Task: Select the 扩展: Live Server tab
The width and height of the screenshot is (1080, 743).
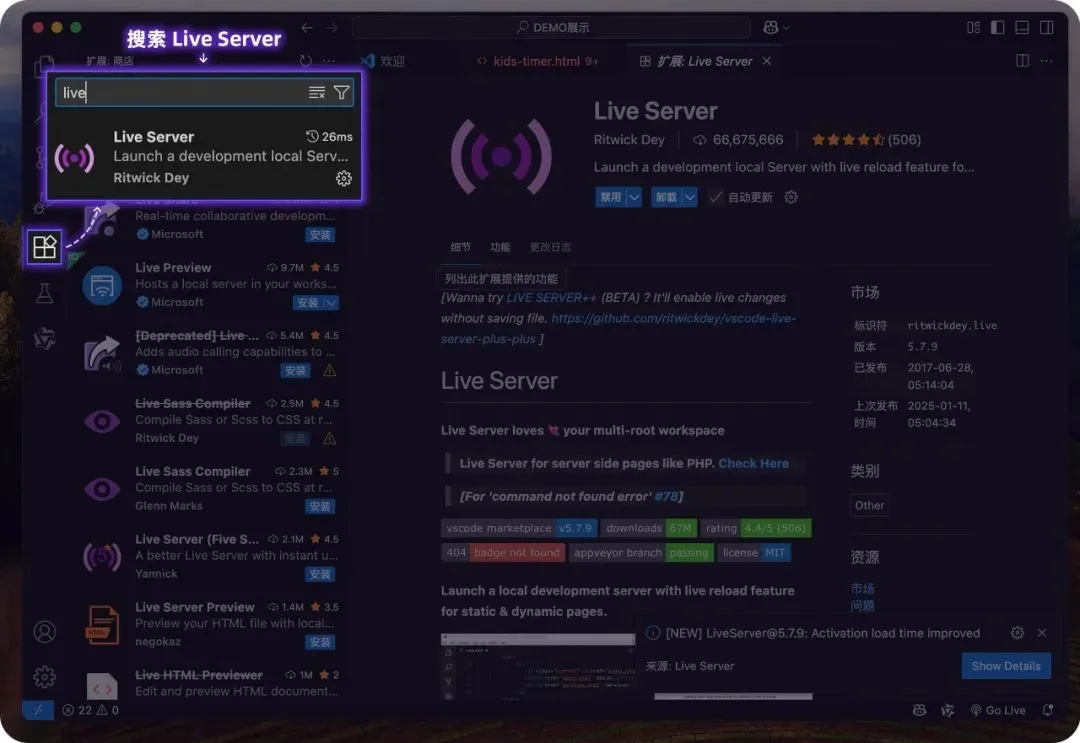Action: pyautogui.click(x=704, y=61)
